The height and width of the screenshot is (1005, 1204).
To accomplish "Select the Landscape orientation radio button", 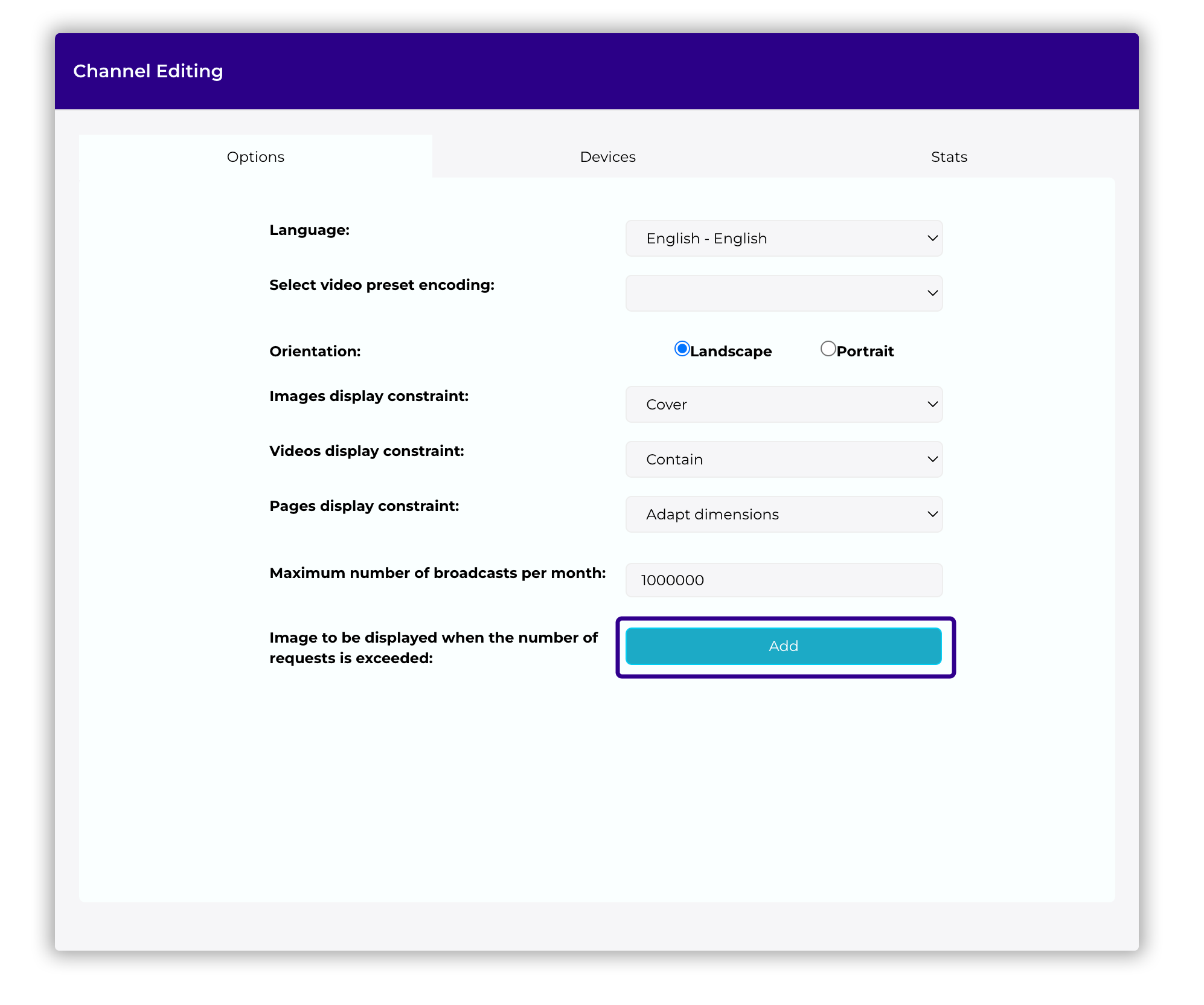I will [682, 348].
